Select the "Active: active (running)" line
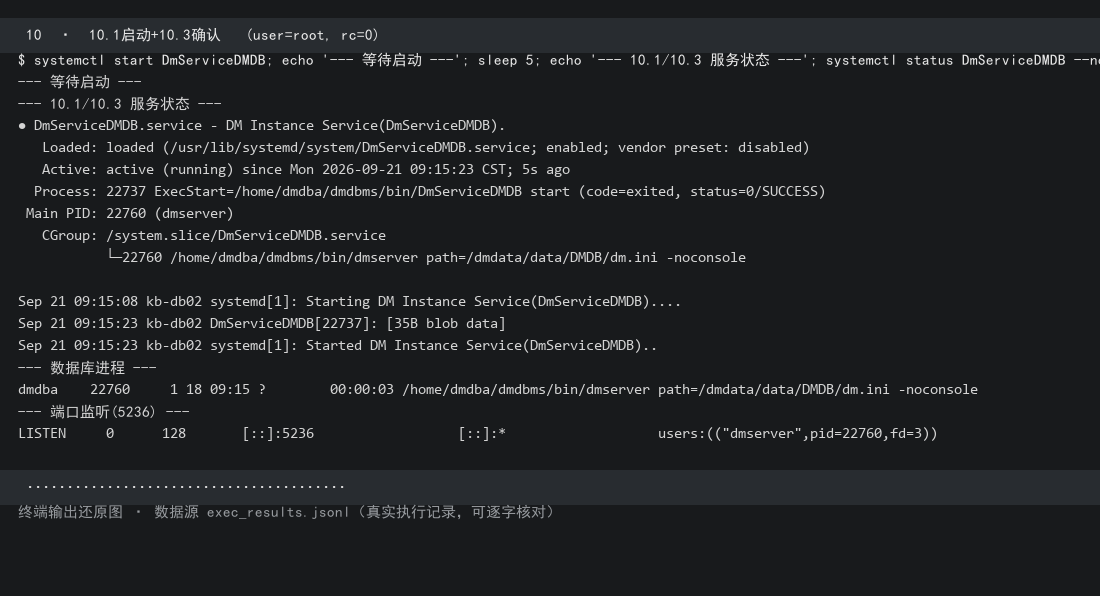Screen dimensions: 1100x596 pos(306,170)
